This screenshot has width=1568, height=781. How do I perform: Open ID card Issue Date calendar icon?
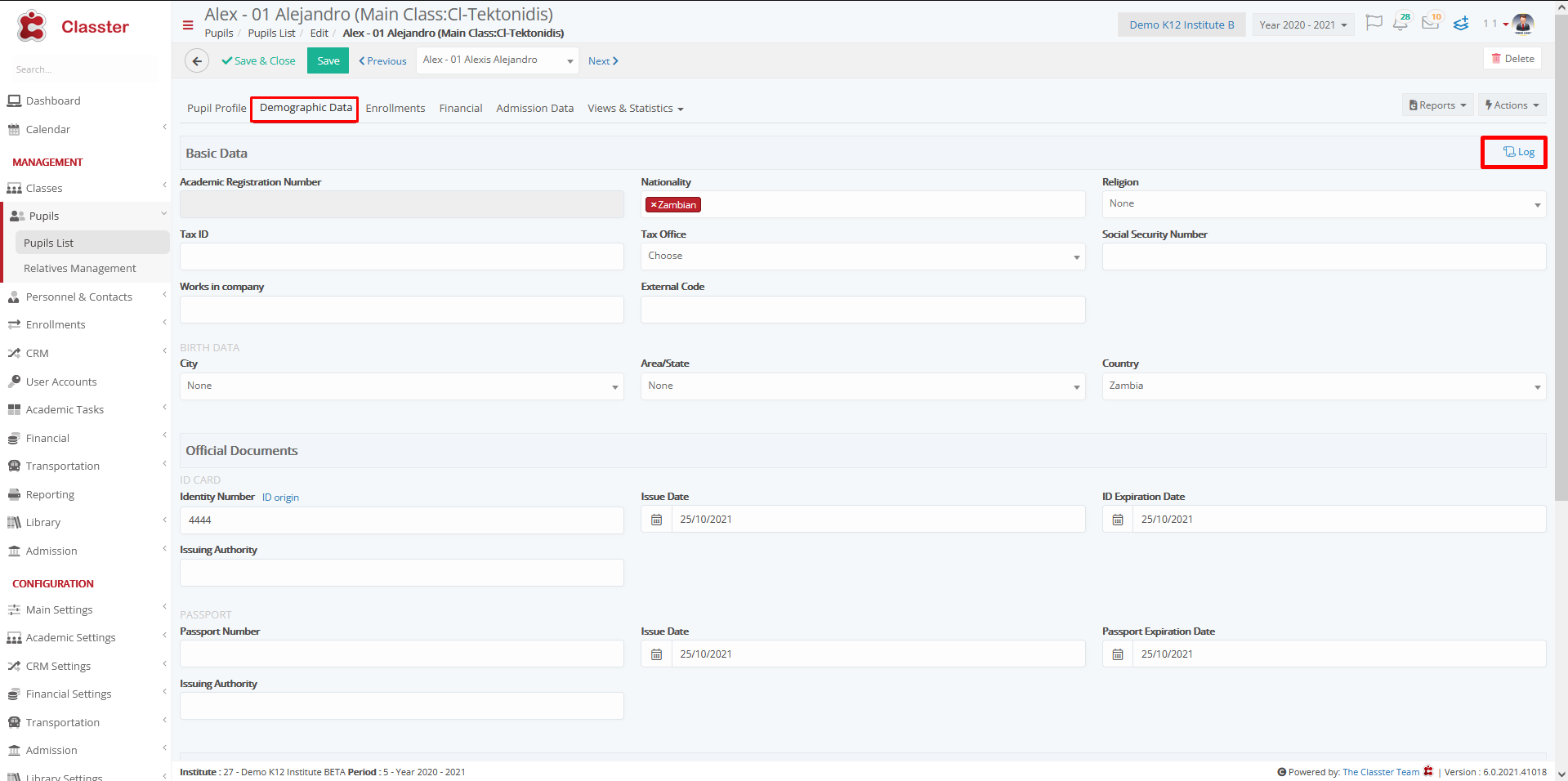tap(656, 519)
